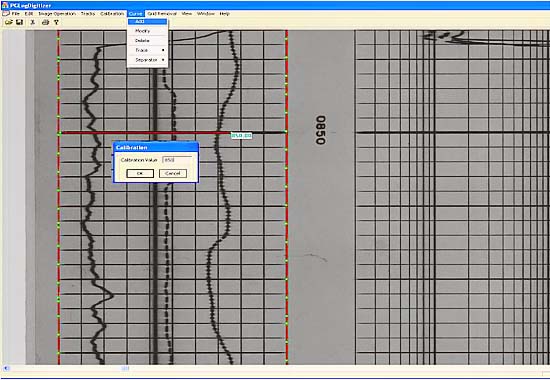Open the Image Operation menu
The height and width of the screenshot is (380, 550).
pos(57,14)
